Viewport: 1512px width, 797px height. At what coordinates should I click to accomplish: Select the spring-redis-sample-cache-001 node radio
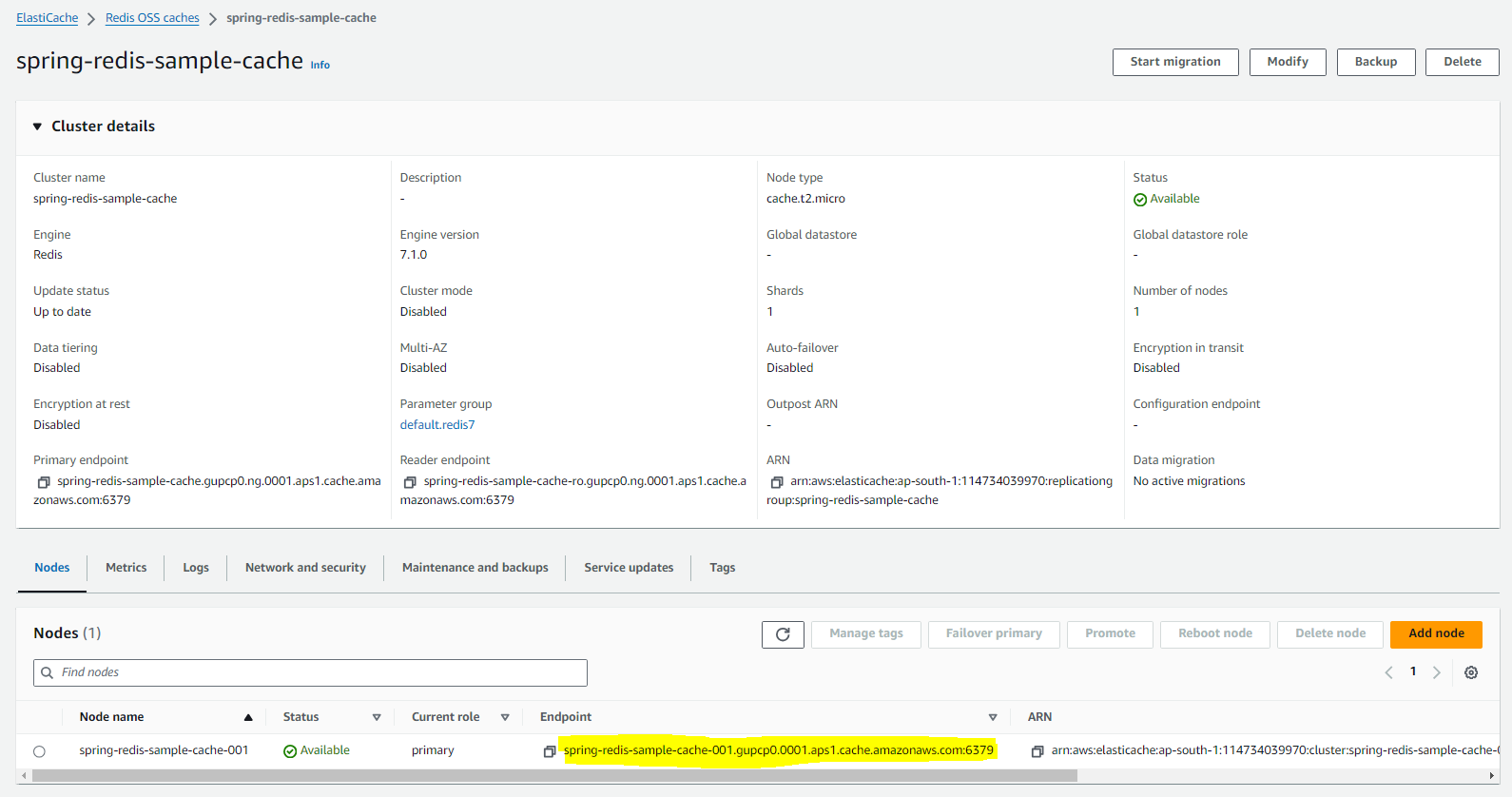pos(39,751)
